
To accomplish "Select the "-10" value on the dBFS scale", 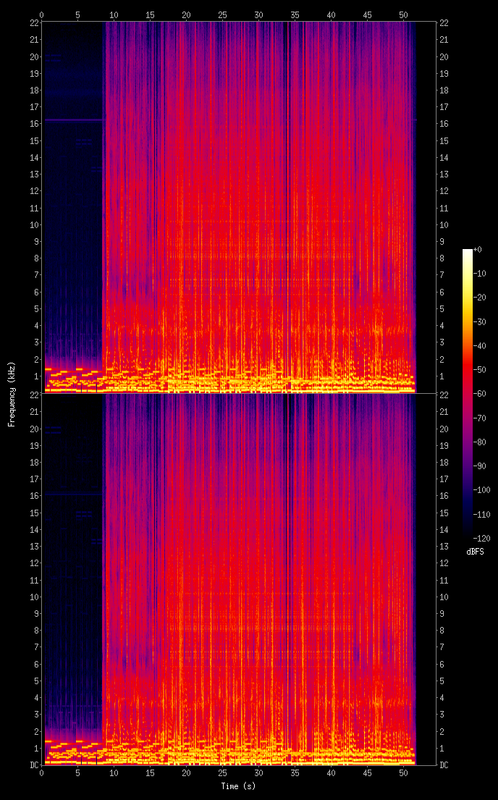I will click(480, 273).
